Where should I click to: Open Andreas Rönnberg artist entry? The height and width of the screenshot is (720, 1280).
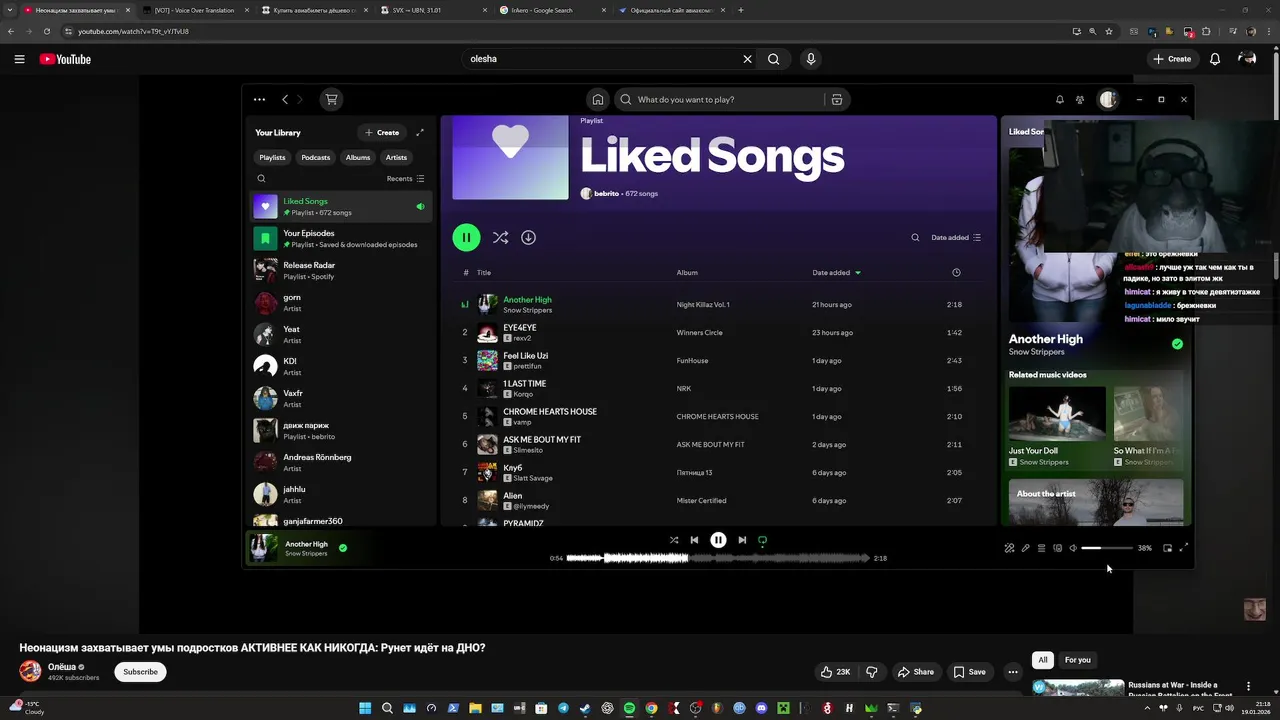click(340, 463)
